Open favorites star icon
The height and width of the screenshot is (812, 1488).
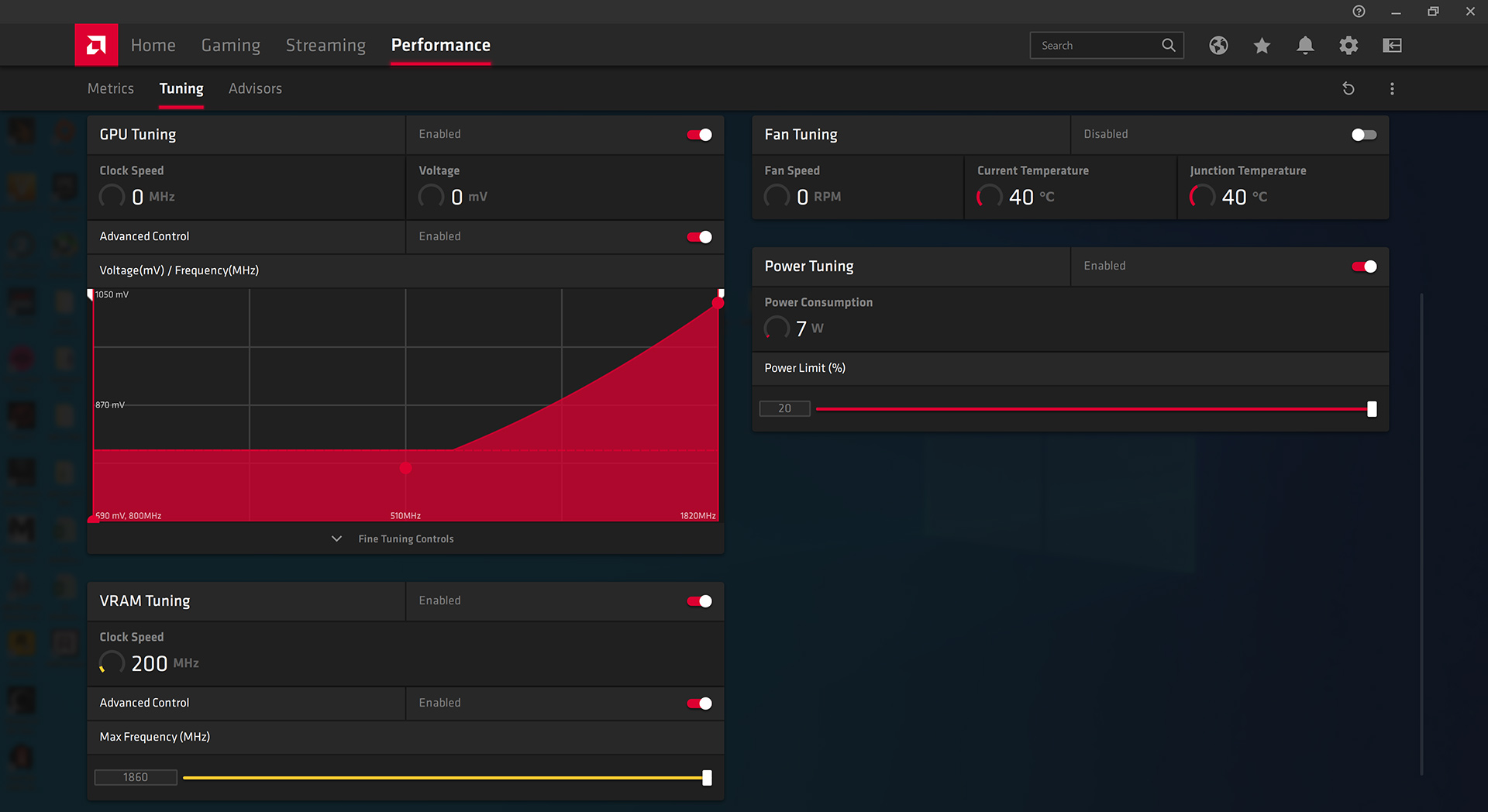pos(1262,46)
